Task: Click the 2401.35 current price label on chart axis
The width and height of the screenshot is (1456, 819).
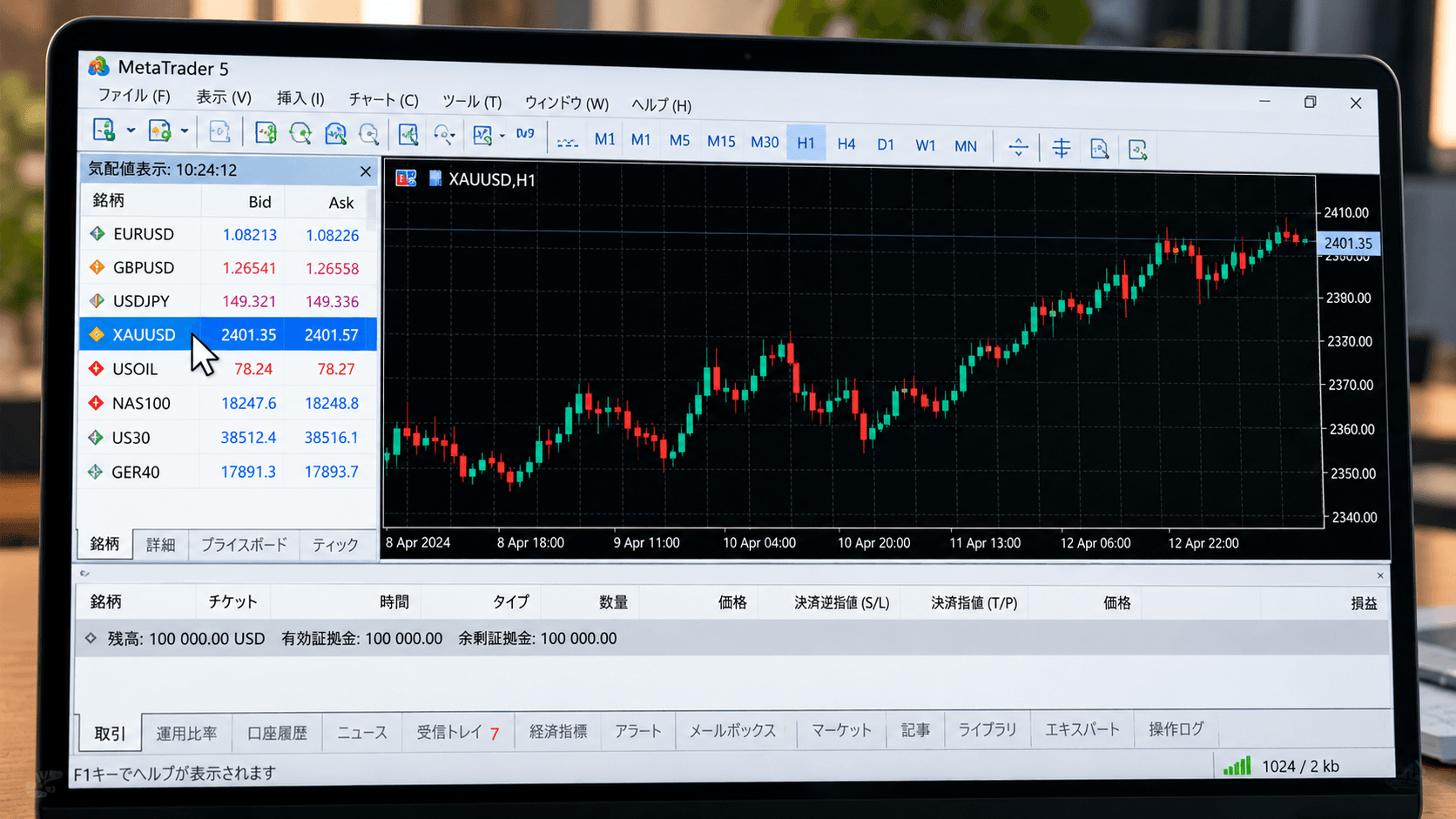Action: [1347, 244]
